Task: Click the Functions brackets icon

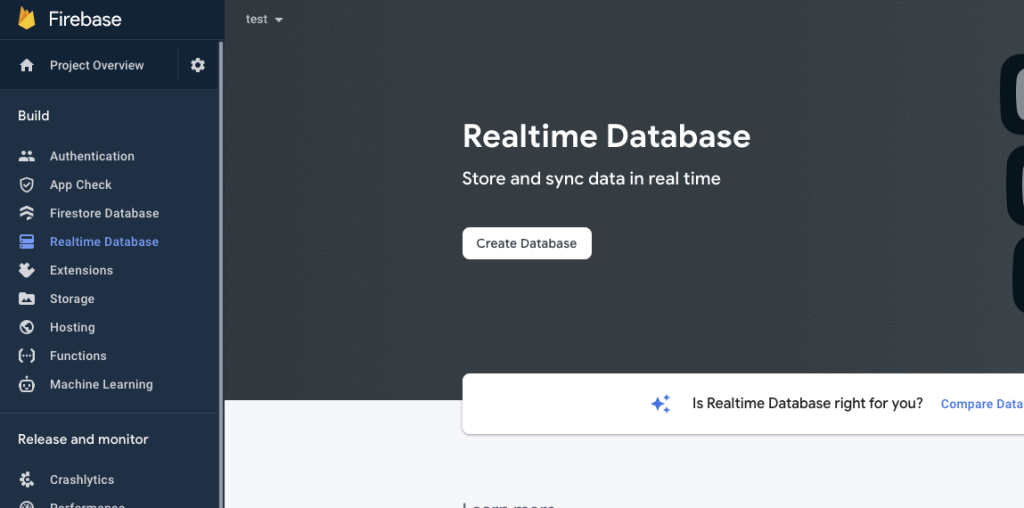Action: click(27, 356)
